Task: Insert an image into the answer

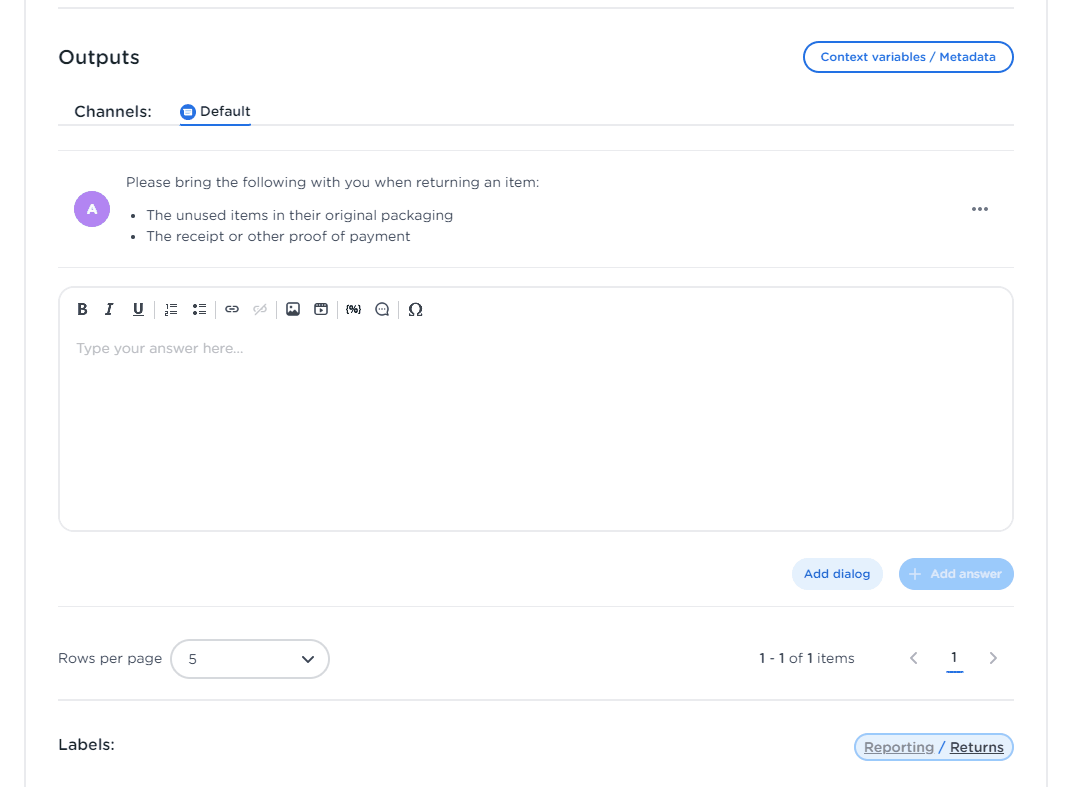Action: (293, 309)
